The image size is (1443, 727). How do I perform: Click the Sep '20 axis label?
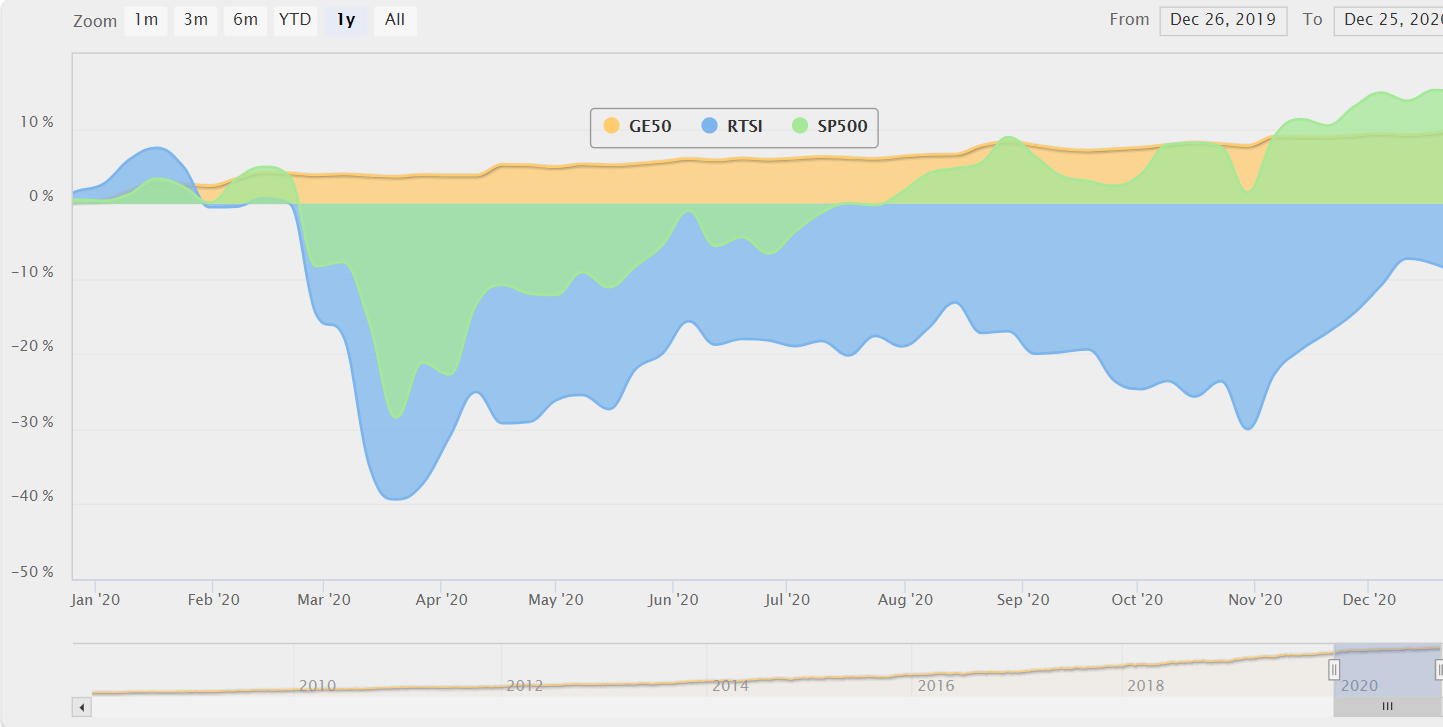point(1023,600)
